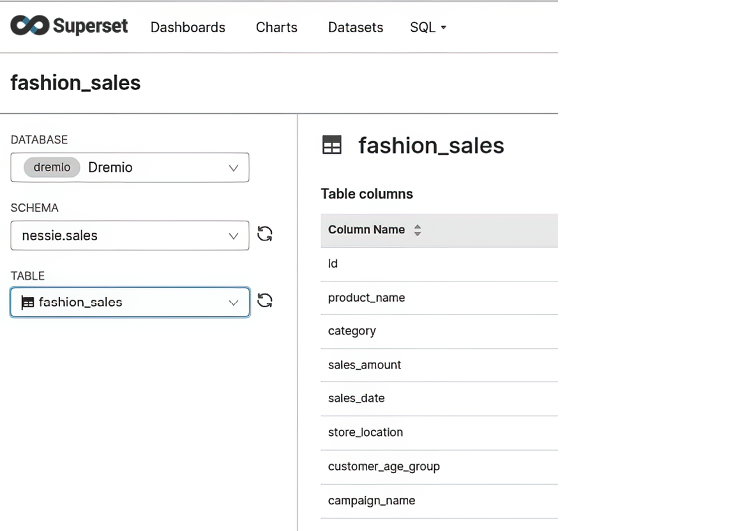Click the DATABASE label
This screenshot has height=531, width=731.
tap(39, 140)
